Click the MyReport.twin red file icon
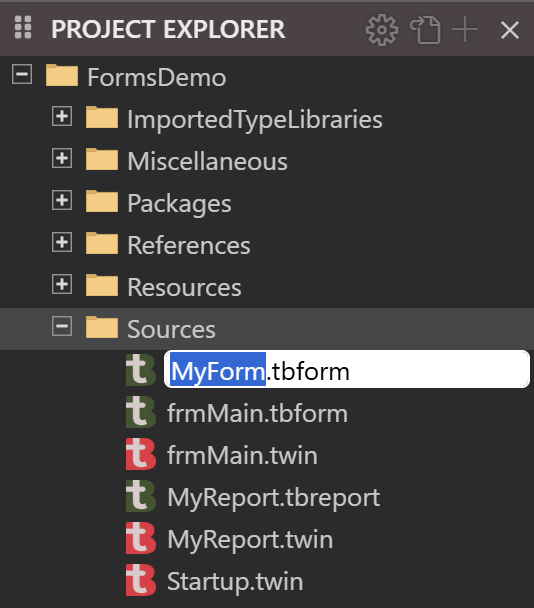The height and width of the screenshot is (608, 534). point(141,538)
